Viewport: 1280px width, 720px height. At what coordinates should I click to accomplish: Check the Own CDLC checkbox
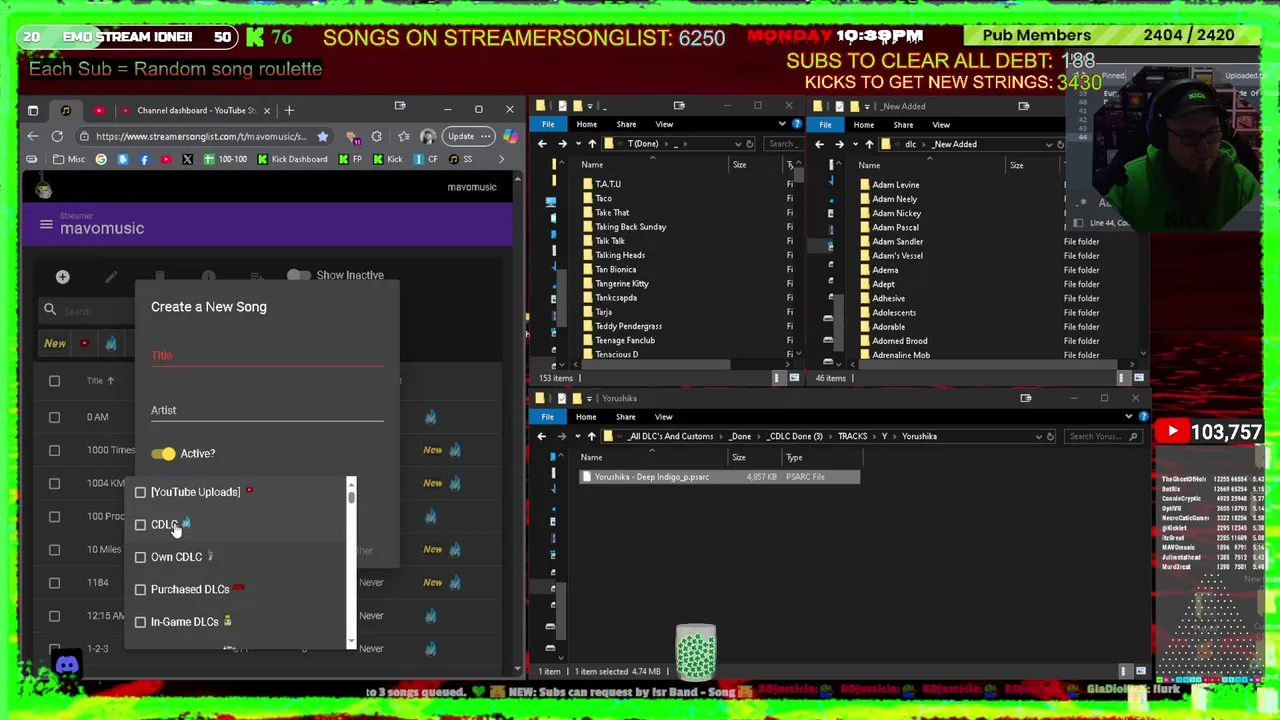pyautogui.click(x=140, y=557)
